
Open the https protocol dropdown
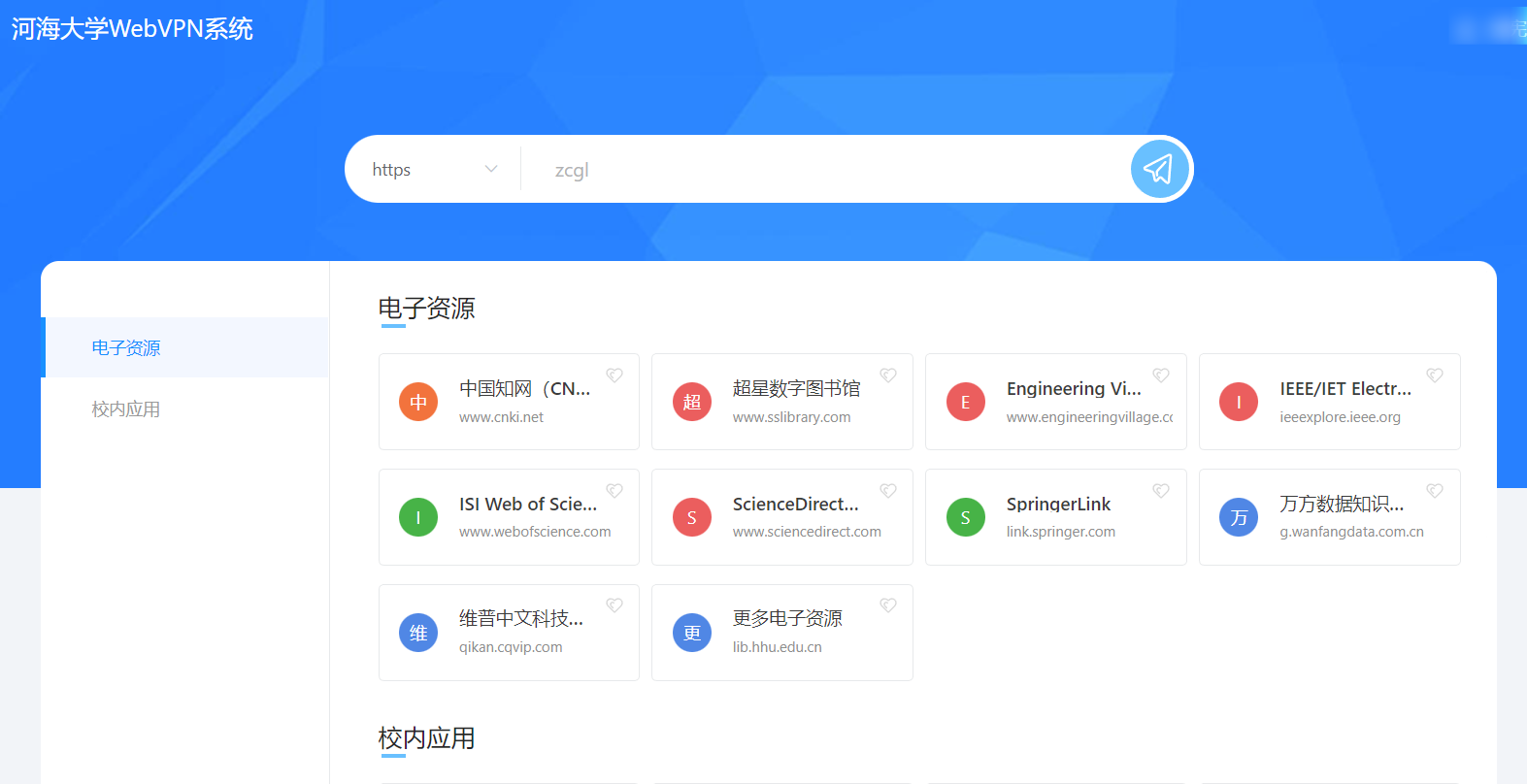[x=433, y=170]
